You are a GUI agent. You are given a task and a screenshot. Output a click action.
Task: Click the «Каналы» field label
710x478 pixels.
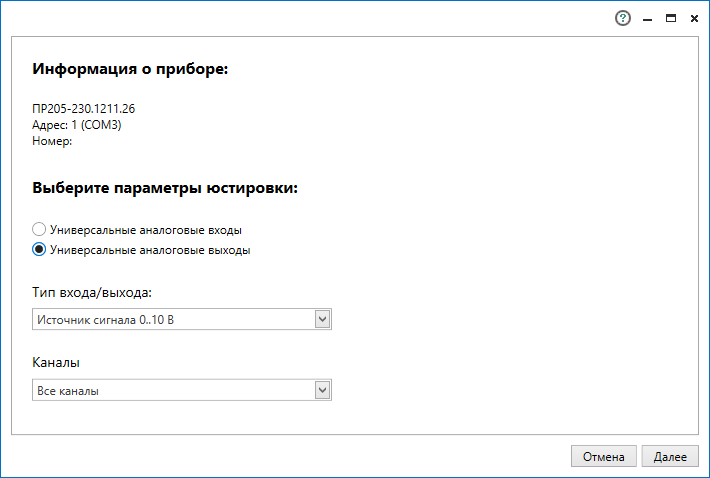(x=56, y=362)
